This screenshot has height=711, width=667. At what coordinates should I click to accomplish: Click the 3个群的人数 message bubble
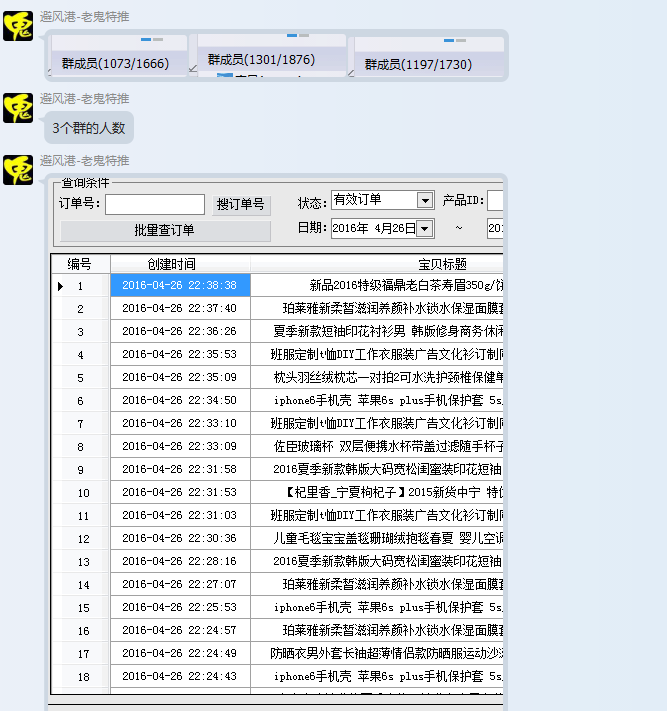[89, 128]
